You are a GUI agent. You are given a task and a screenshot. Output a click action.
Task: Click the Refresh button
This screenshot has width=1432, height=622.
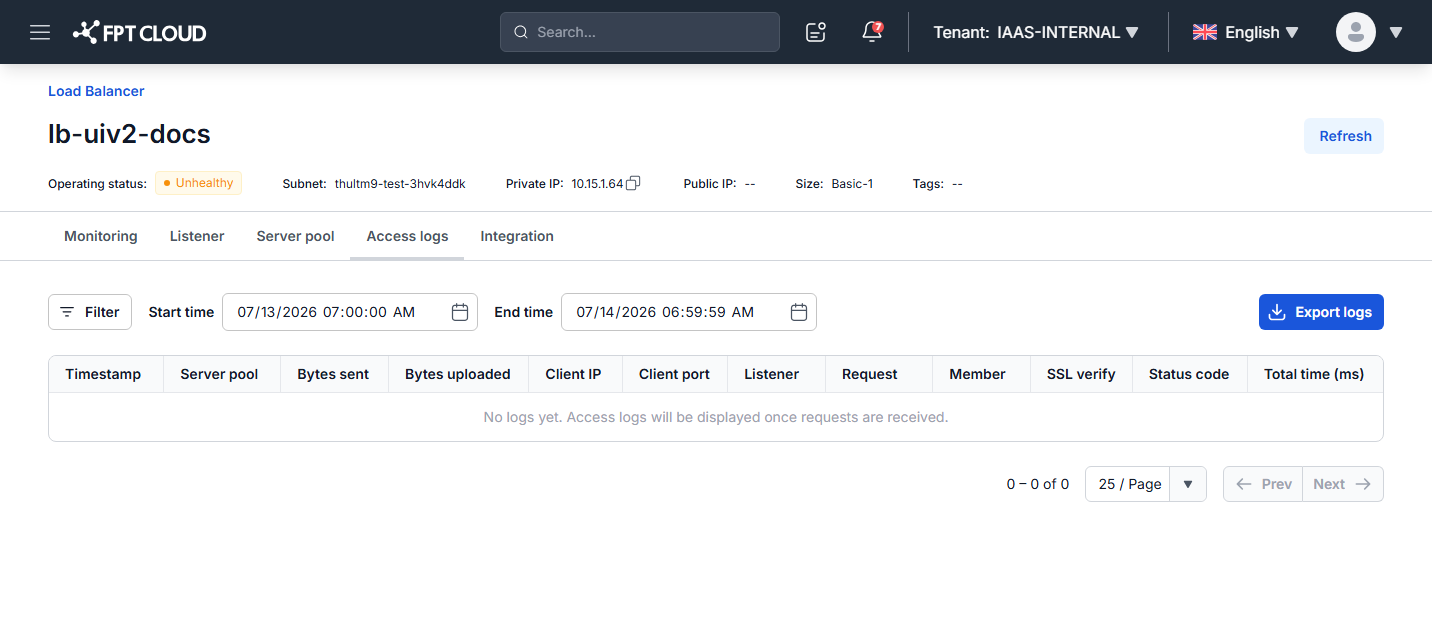[x=1344, y=136]
